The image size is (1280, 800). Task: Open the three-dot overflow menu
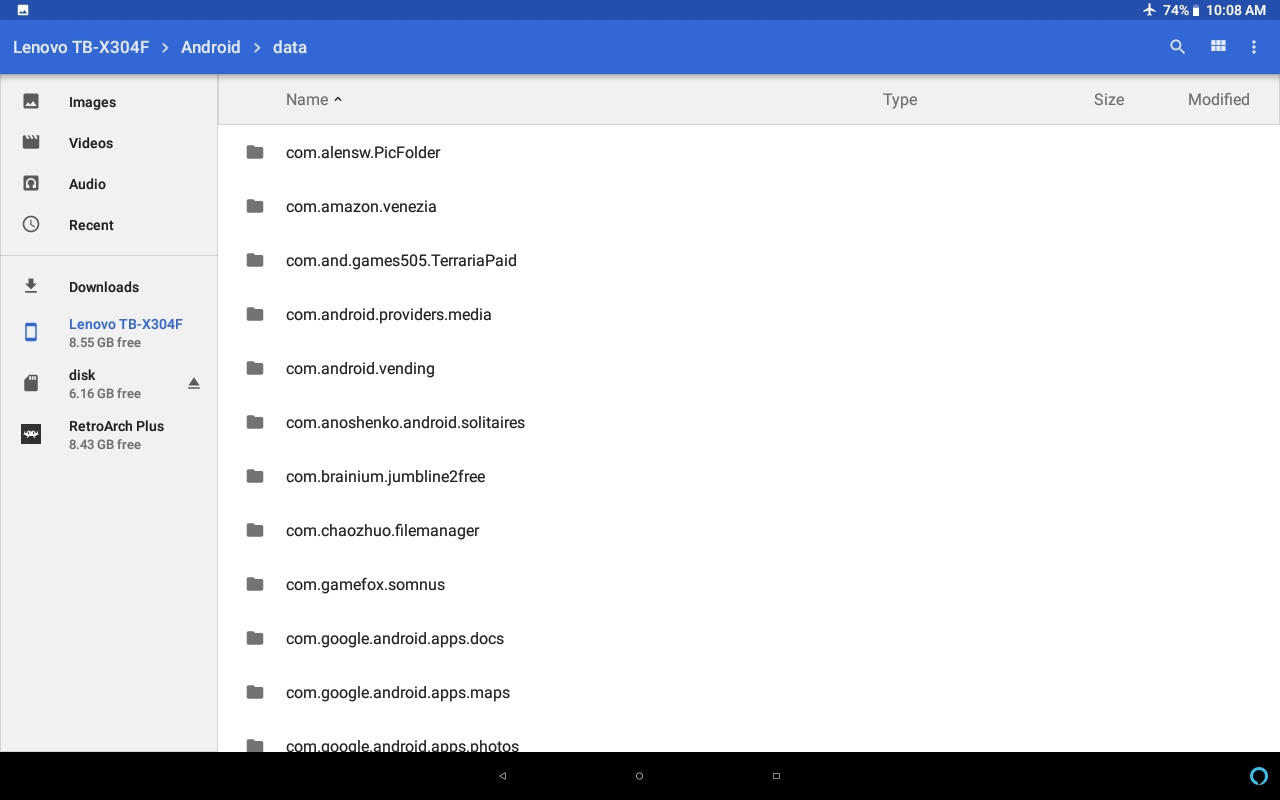(1254, 47)
